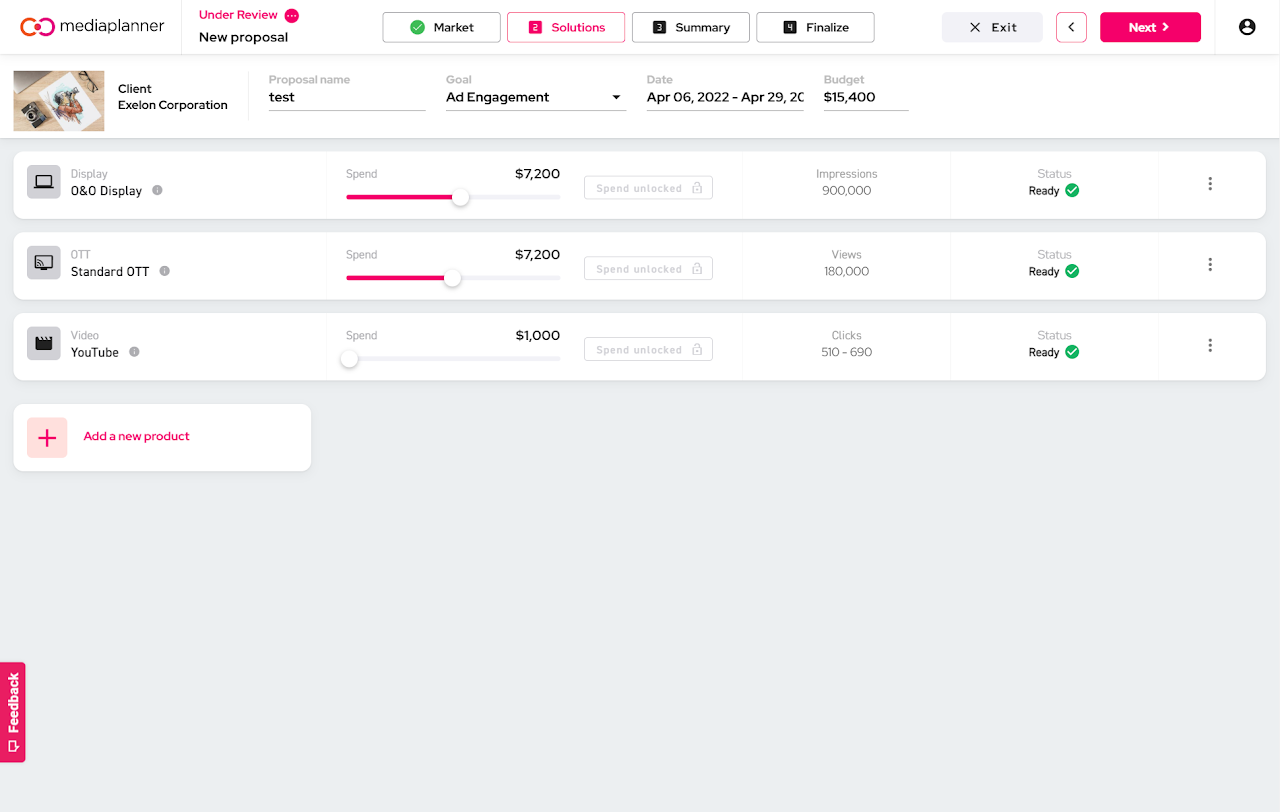The width and height of the screenshot is (1280, 812).
Task: Click the plus icon to add product
Action: (47, 438)
